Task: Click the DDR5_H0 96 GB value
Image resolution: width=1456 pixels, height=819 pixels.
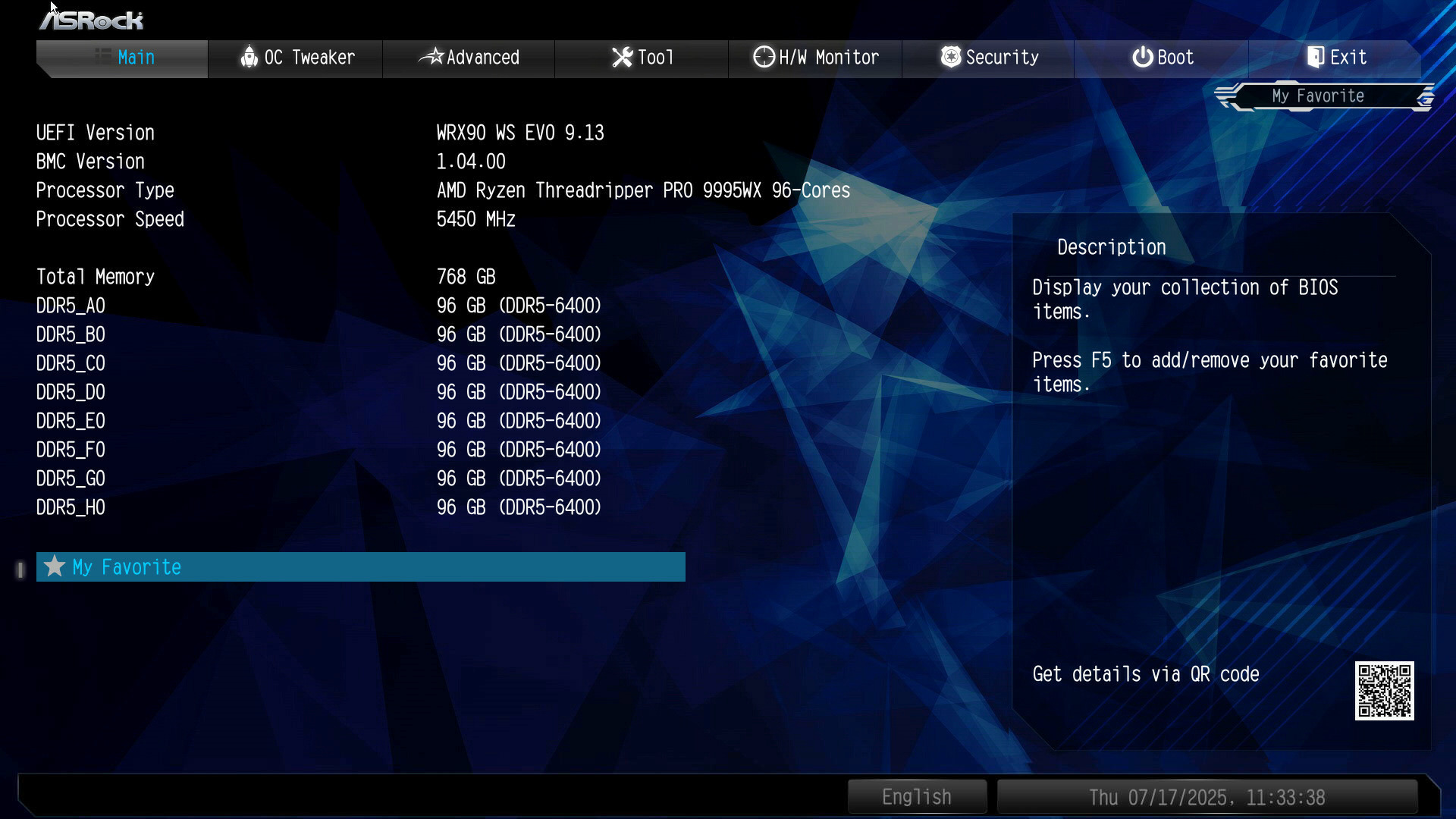Action: click(519, 507)
